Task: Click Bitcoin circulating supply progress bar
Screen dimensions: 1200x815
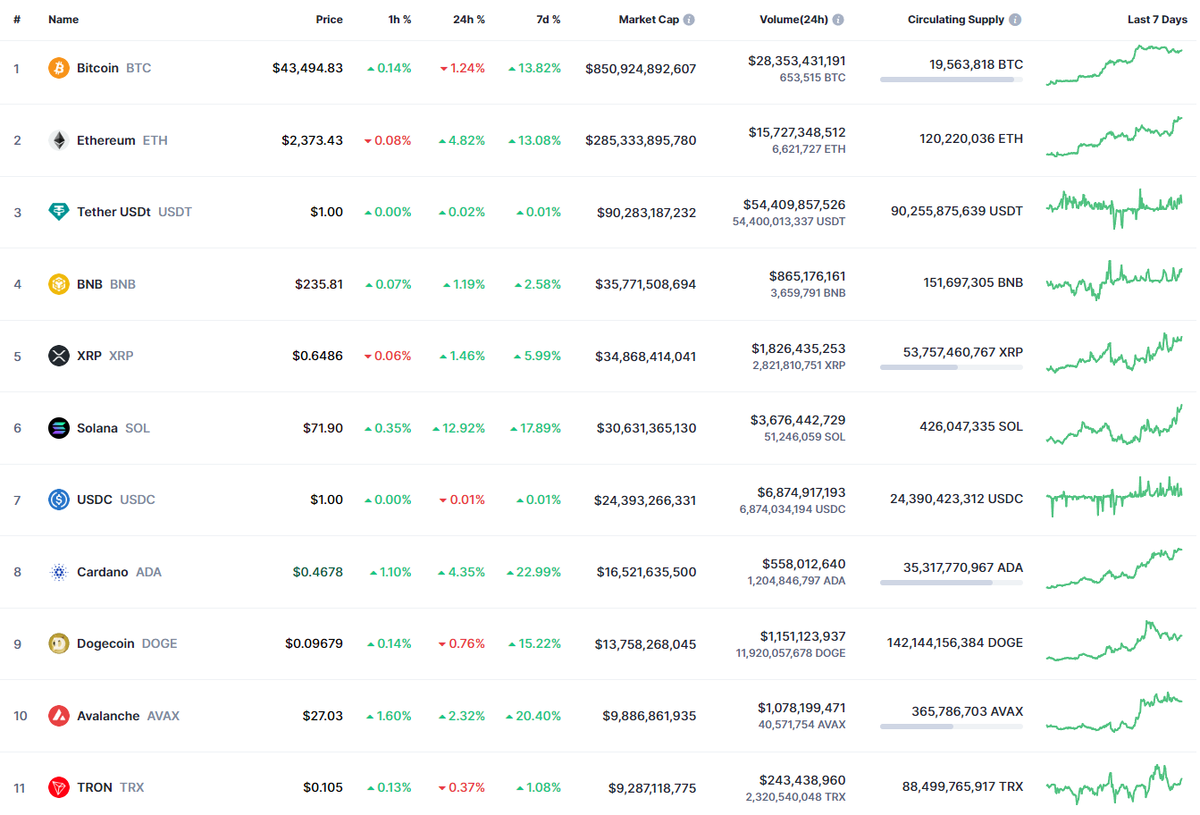Action: click(951, 79)
